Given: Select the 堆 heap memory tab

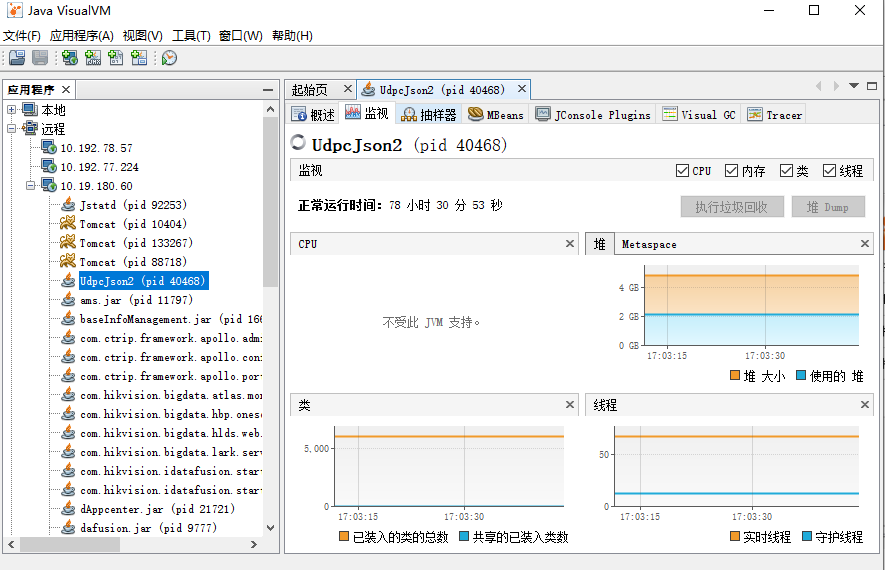Looking at the screenshot, I should click(599, 244).
